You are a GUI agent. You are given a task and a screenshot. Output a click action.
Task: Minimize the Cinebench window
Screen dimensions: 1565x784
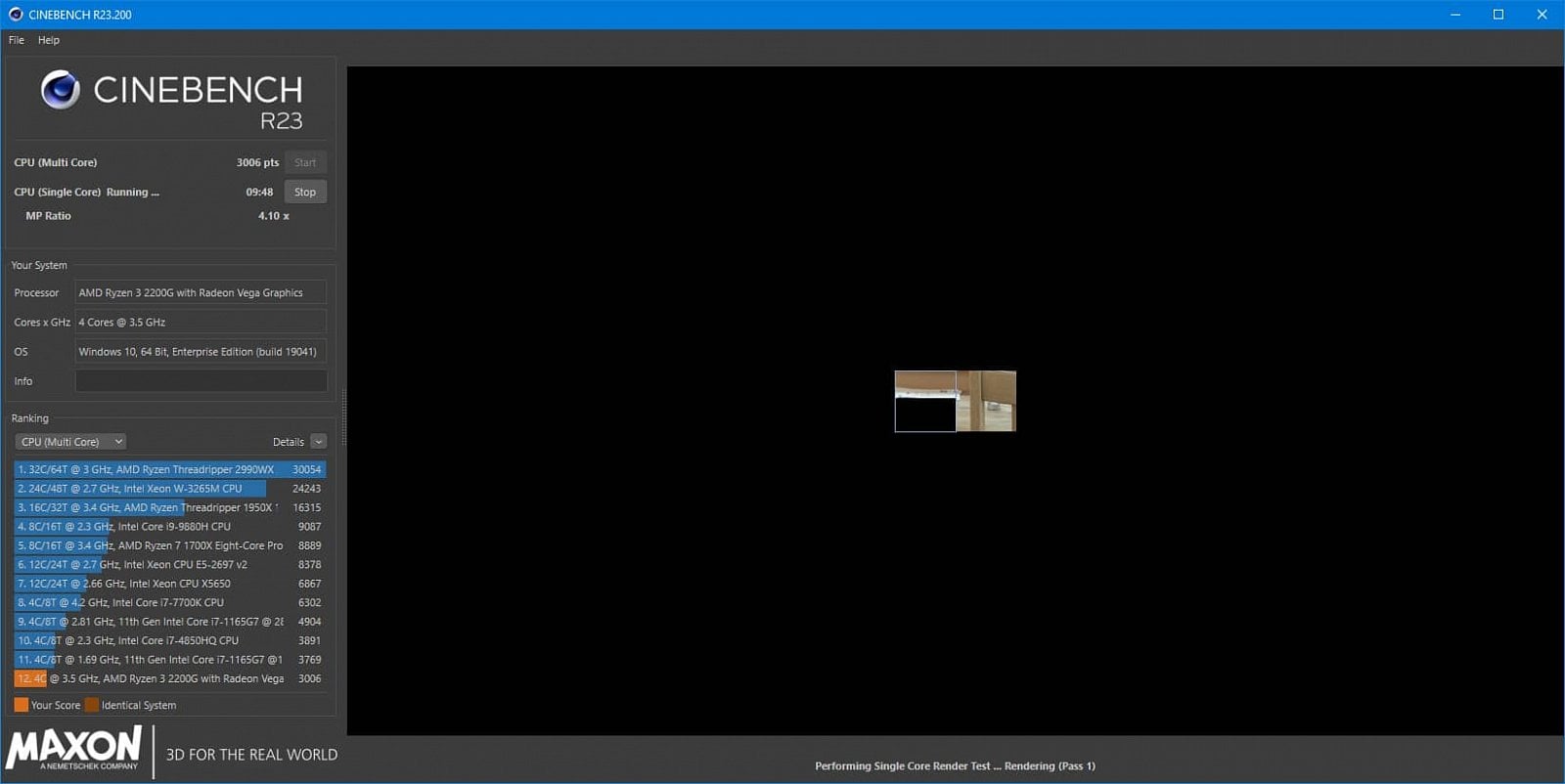point(1455,15)
